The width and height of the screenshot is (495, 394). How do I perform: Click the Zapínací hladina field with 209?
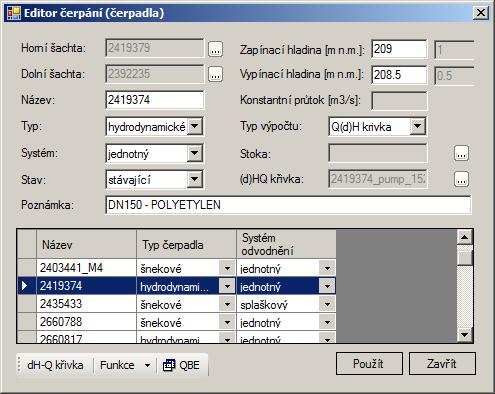[x=399, y=49]
